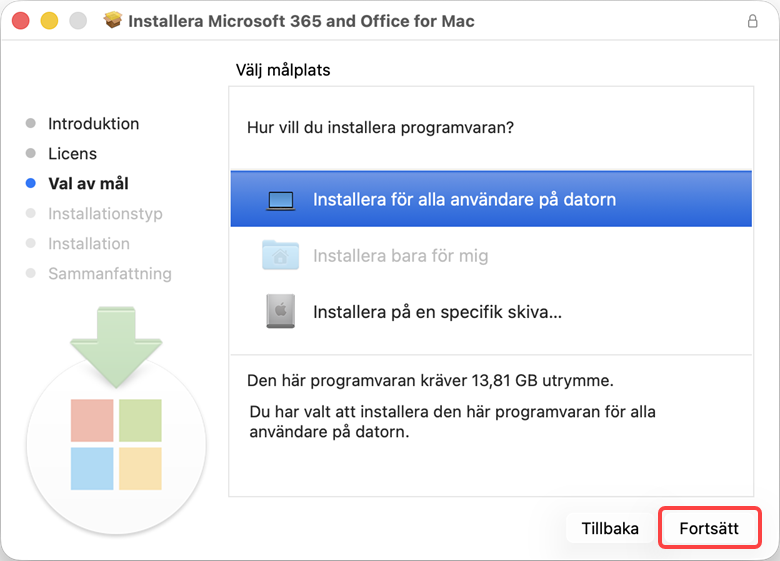Go to the Introduktion step
The height and width of the screenshot is (561, 780).
[x=93, y=124]
